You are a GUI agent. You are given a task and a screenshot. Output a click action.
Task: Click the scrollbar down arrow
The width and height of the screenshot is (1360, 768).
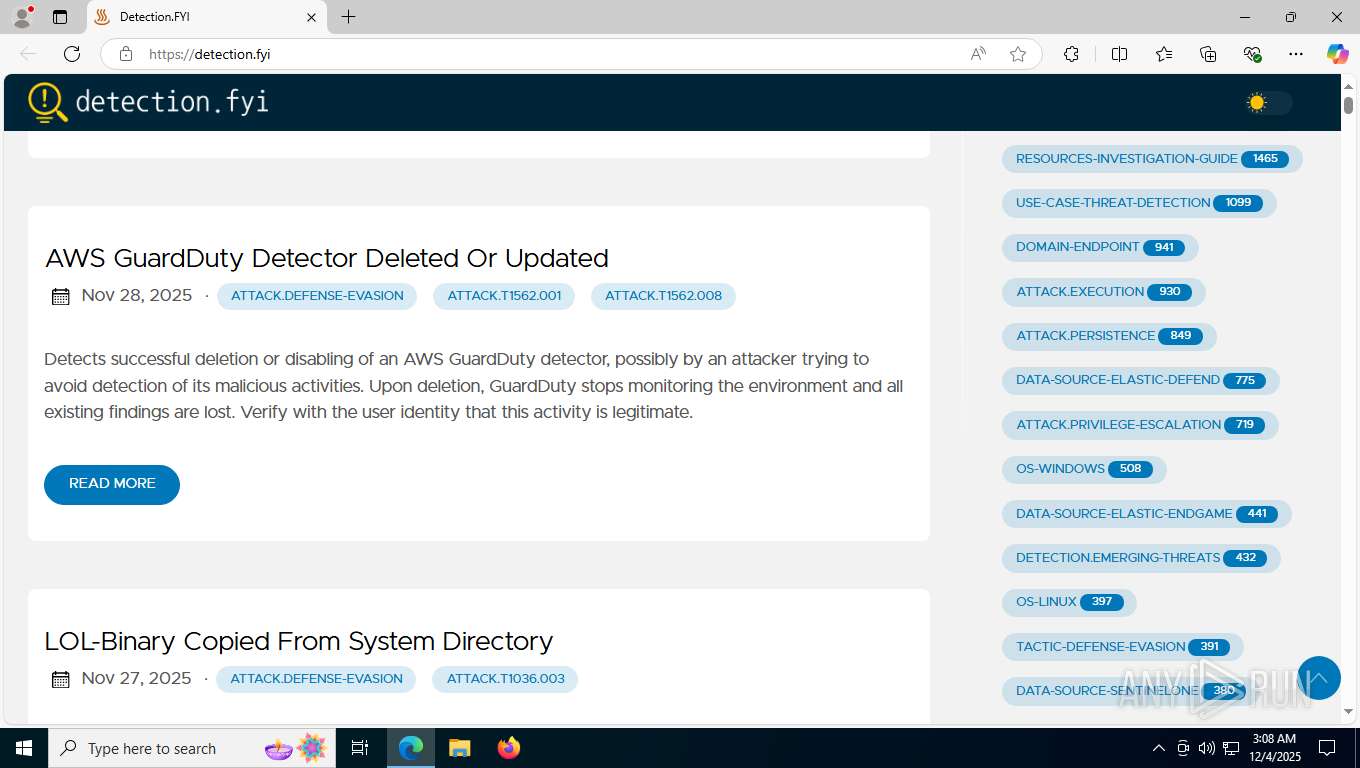coord(1348,712)
